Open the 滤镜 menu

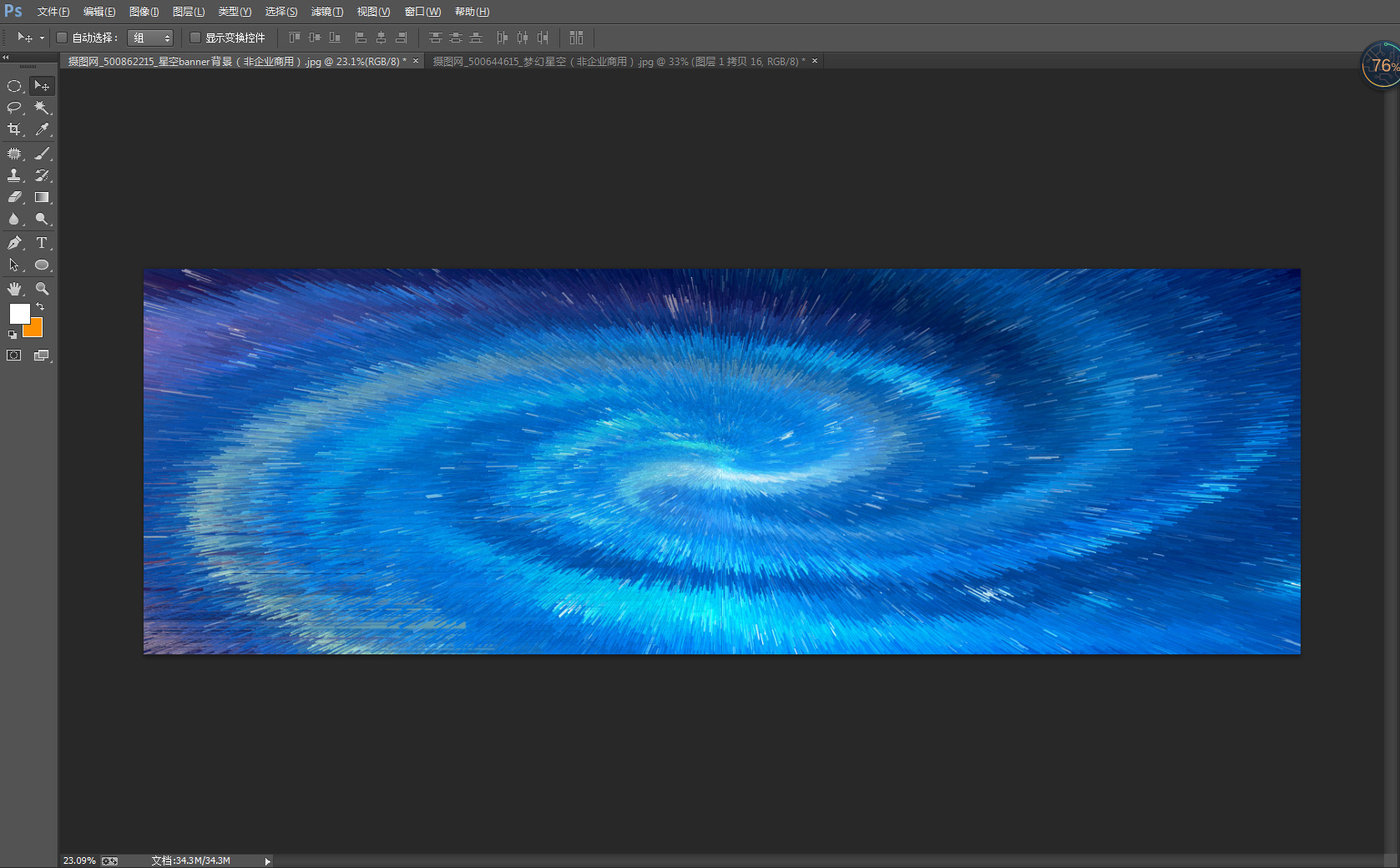click(326, 12)
